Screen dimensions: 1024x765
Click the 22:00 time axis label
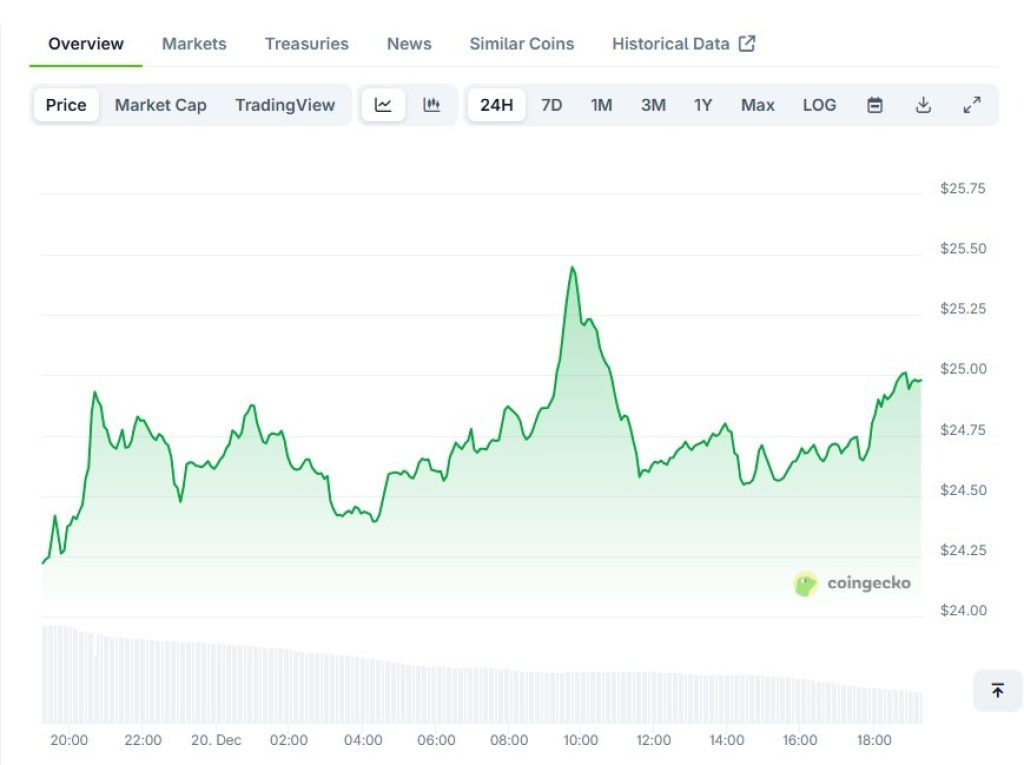click(x=142, y=740)
